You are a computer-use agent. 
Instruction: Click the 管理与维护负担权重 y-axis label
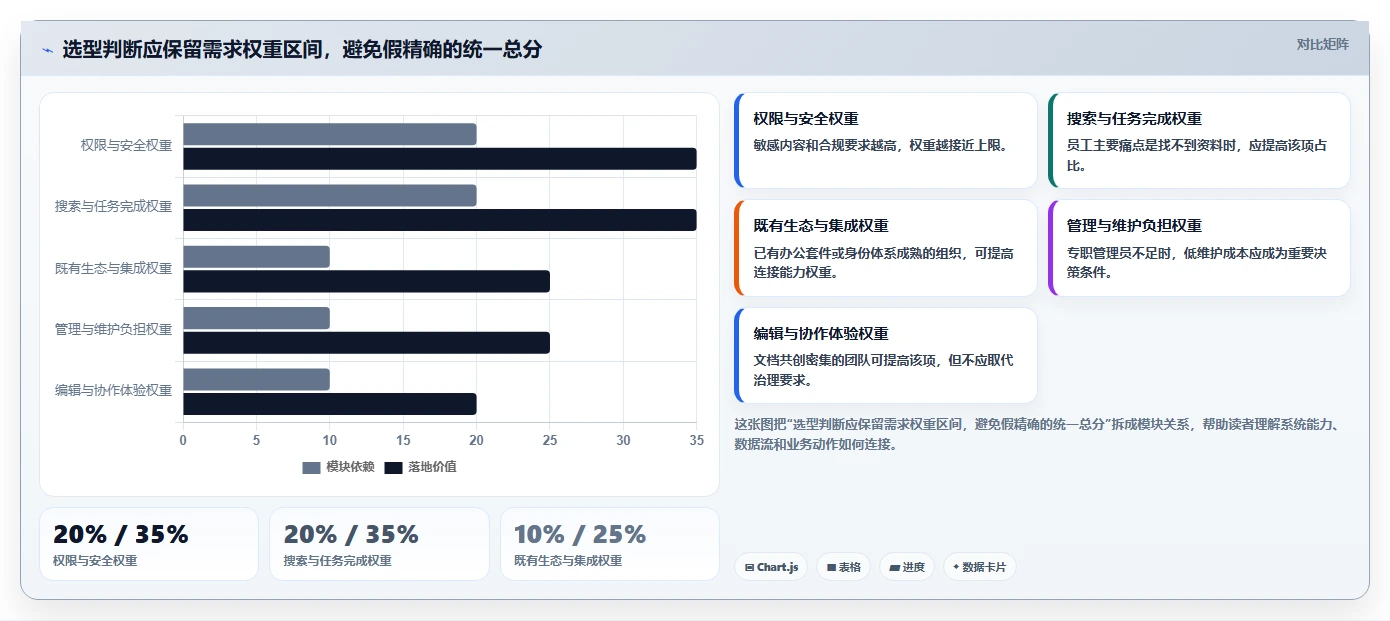[x=113, y=329]
